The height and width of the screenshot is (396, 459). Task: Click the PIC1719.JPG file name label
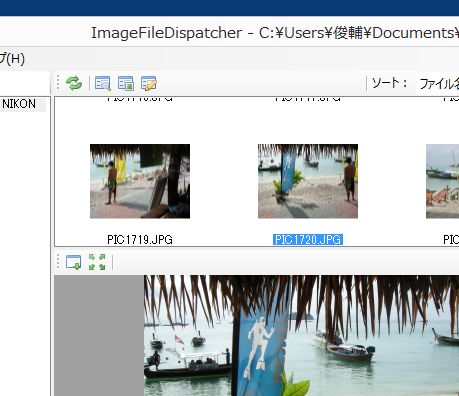pos(140,240)
